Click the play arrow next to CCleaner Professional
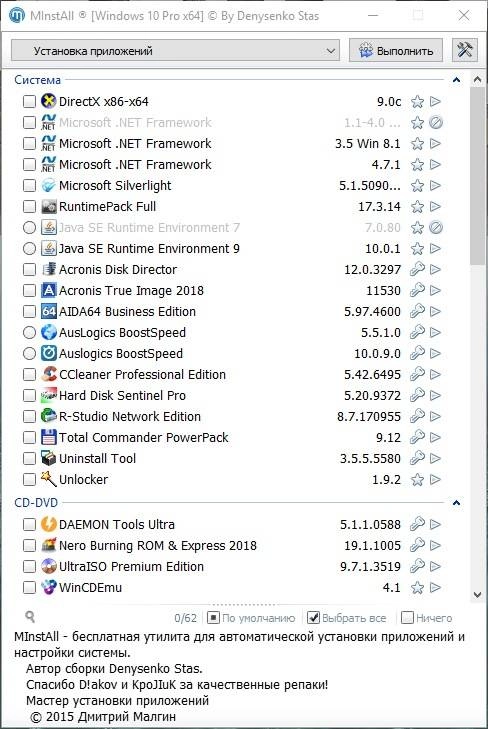 435,374
